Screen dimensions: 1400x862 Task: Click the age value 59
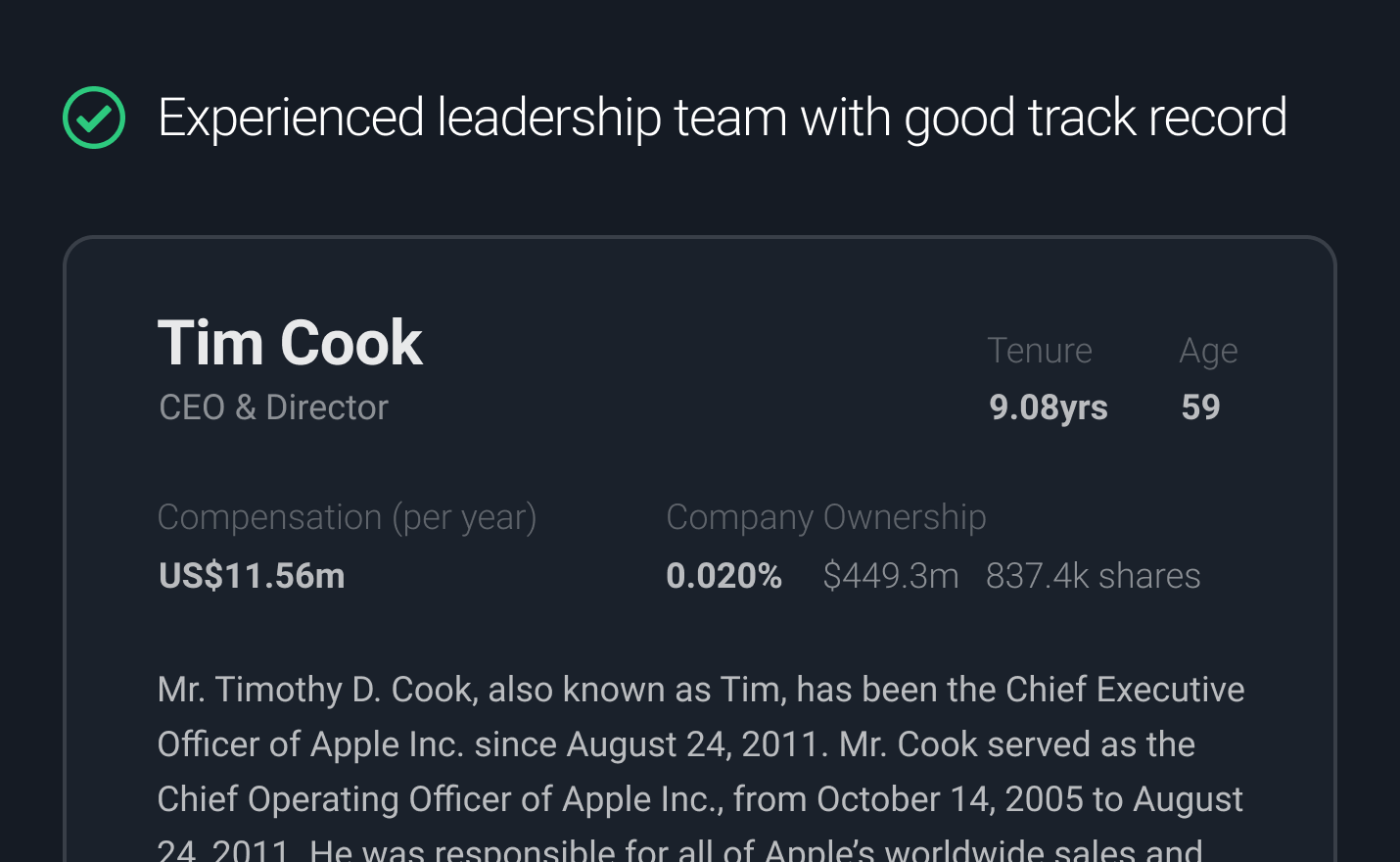(x=1200, y=407)
